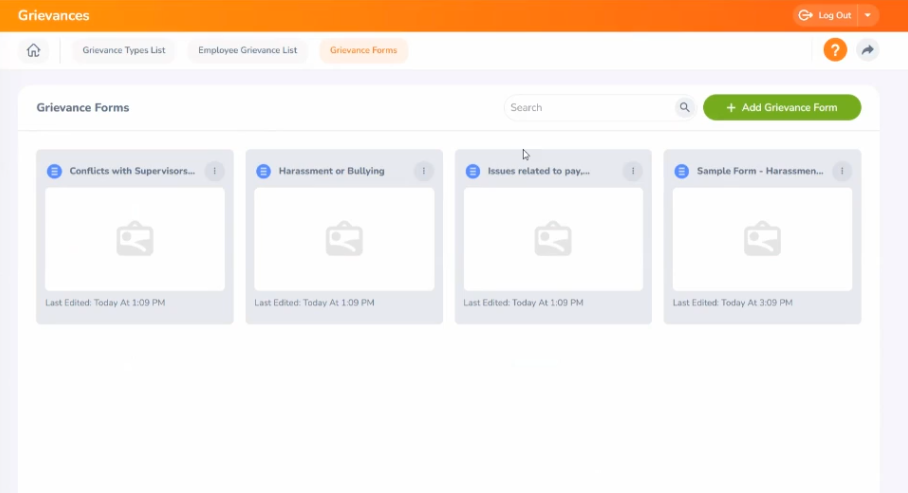Go to the home icon
Image resolution: width=908 pixels, height=493 pixels.
coord(34,50)
